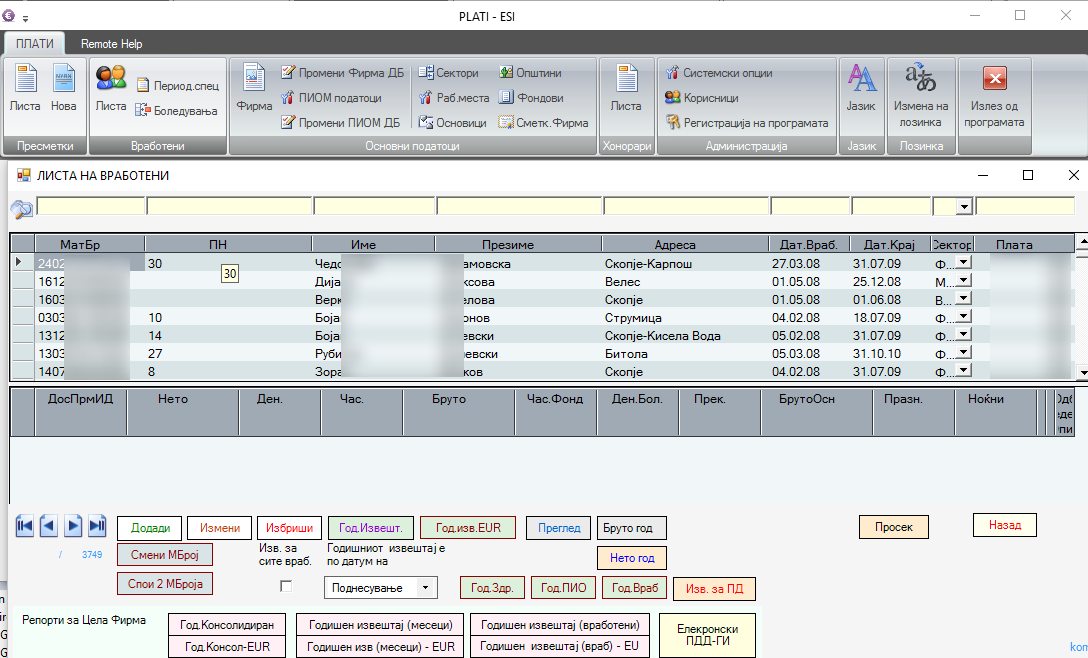The width and height of the screenshot is (1088, 658).
Task: Toggle the Изв. за сите враб. checkbox
Action: click(287, 586)
